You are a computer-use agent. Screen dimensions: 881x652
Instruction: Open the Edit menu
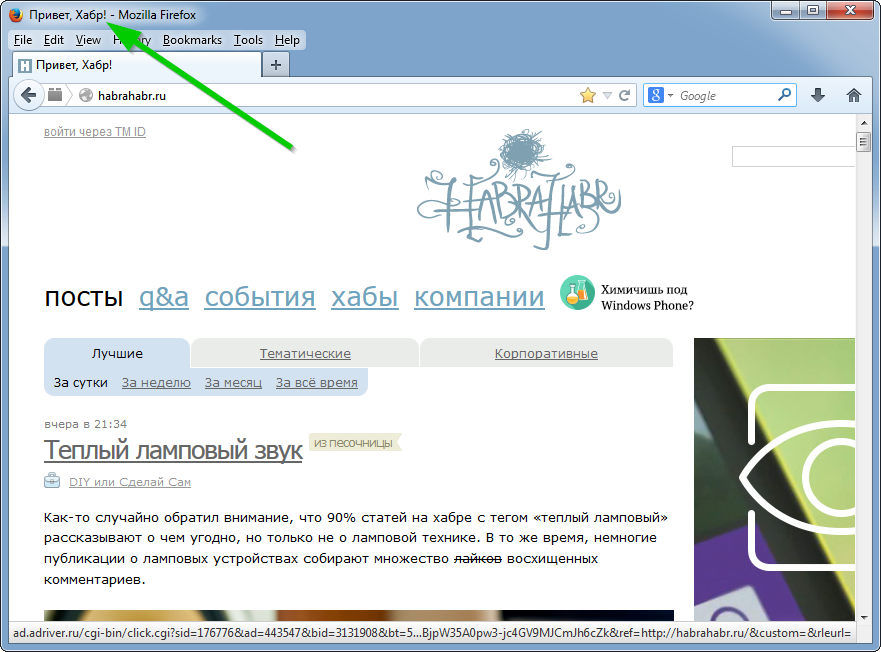(x=54, y=40)
